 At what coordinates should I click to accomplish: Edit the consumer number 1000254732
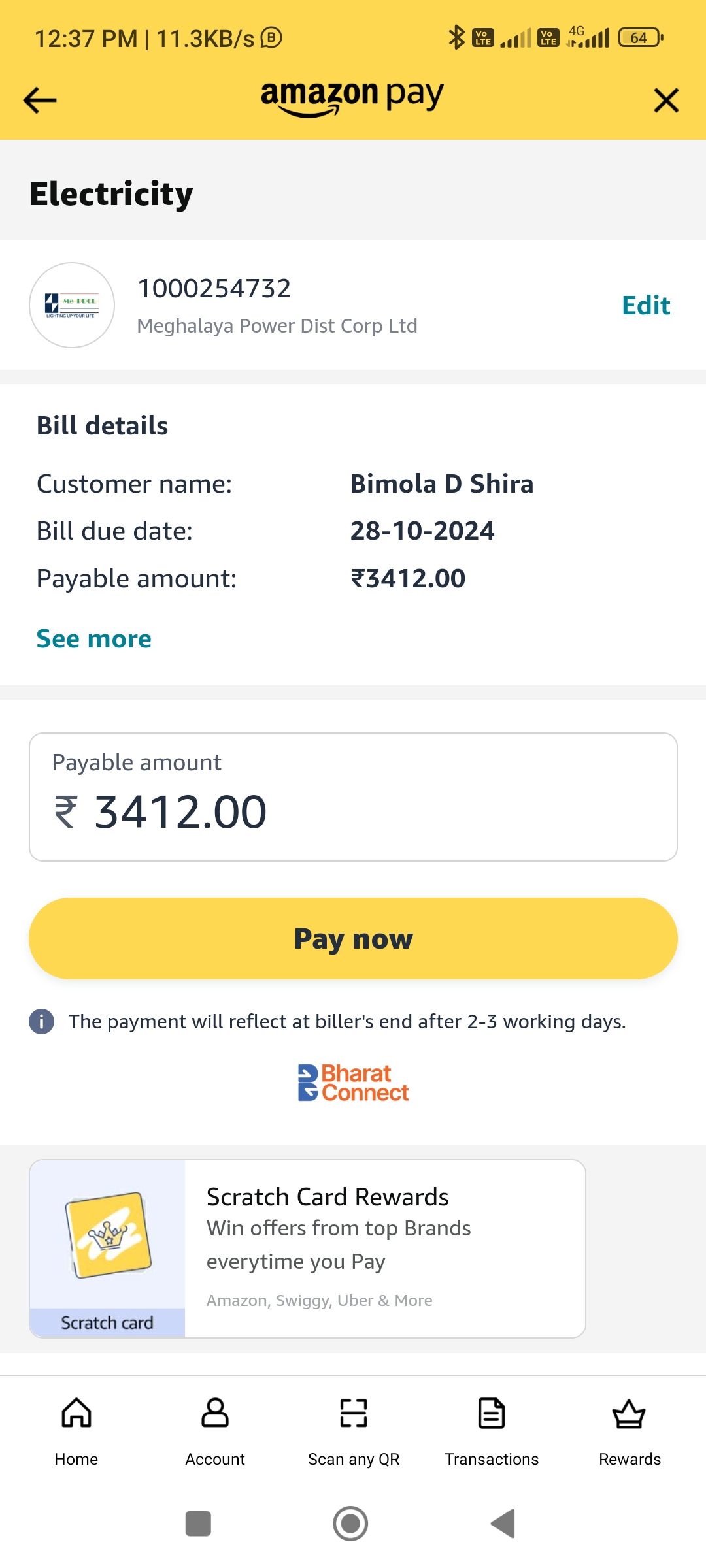645,305
